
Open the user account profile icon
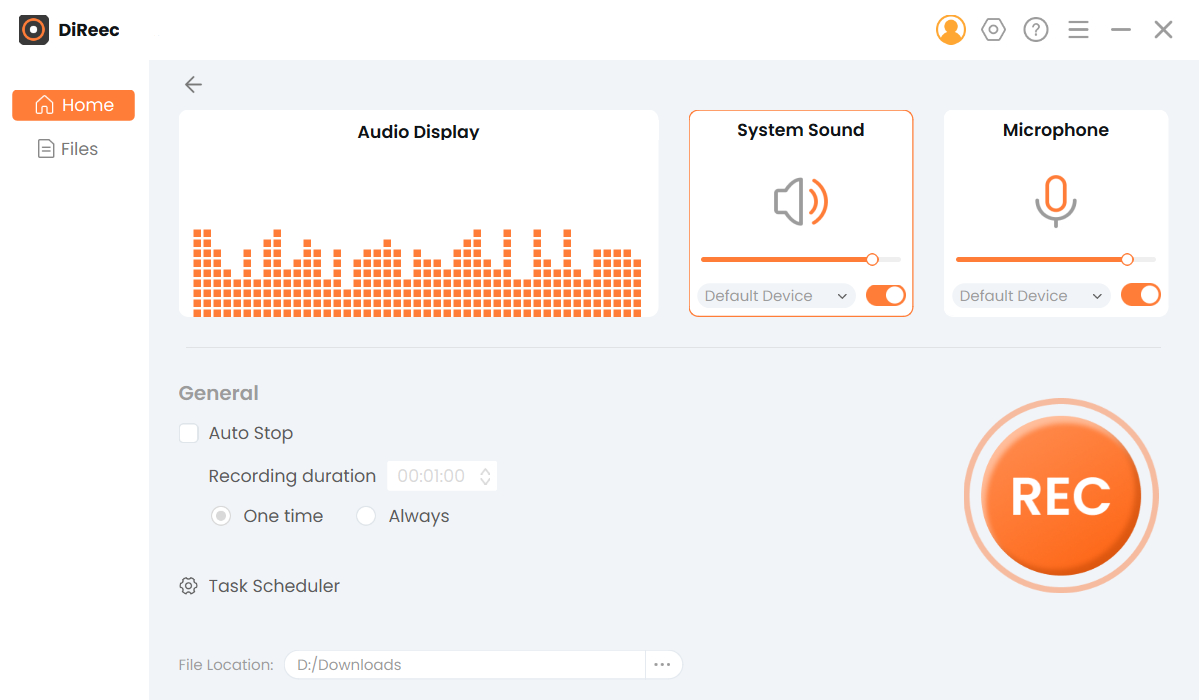coord(950,29)
